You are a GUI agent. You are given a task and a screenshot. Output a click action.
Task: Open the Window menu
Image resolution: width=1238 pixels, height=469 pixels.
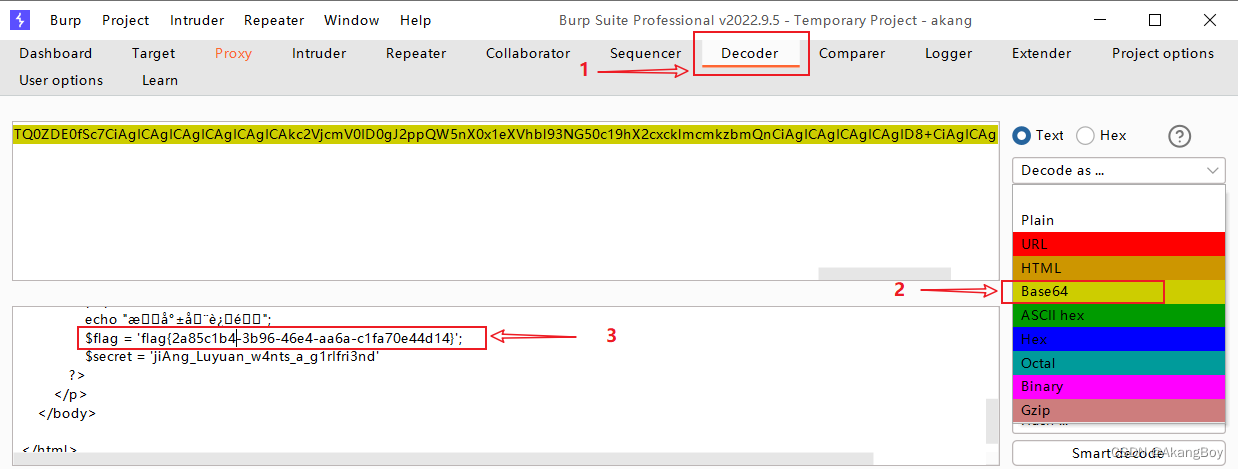click(x=352, y=20)
